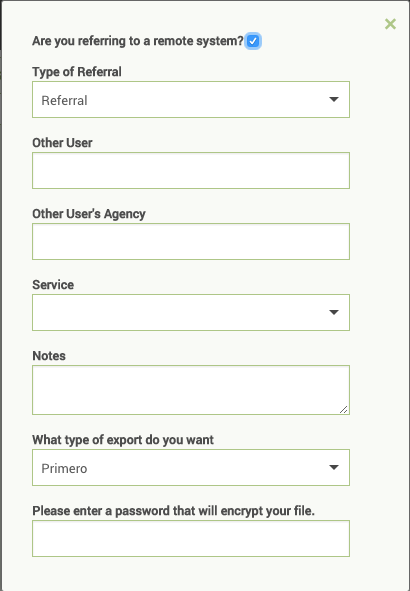Focus the Other User's Agency text box
This screenshot has height=591, width=410.
[191, 242]
